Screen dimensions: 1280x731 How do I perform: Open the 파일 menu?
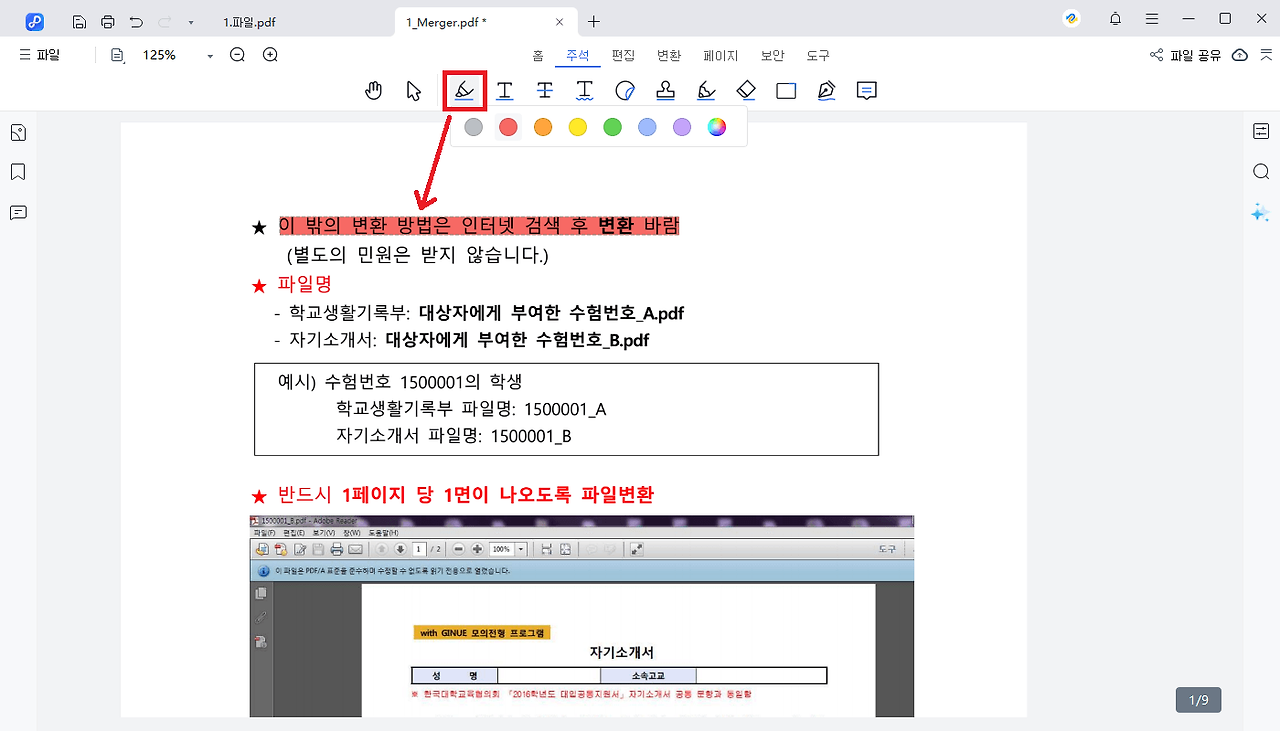[x=40, y=55]
